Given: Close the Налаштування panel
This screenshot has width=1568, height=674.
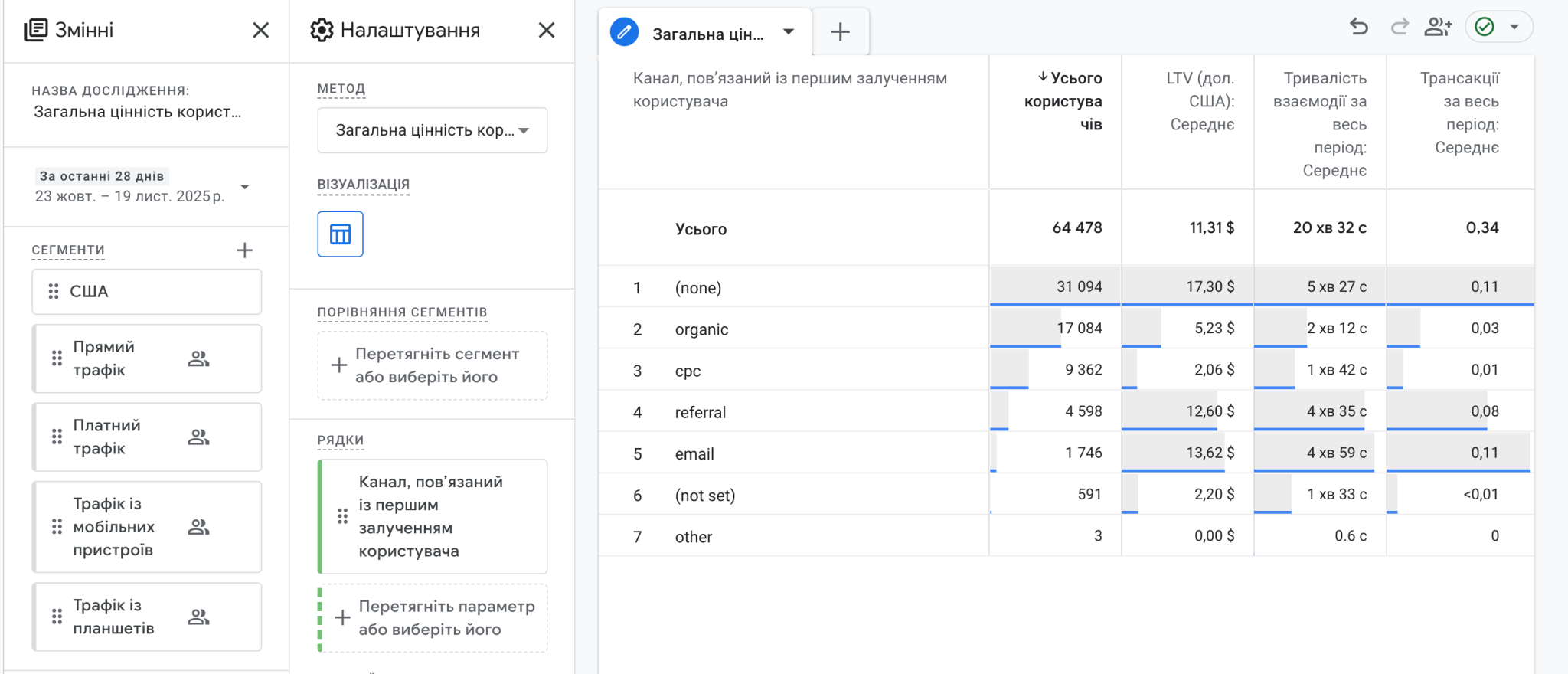Looking at the screenshot, I should click(546, 31).
